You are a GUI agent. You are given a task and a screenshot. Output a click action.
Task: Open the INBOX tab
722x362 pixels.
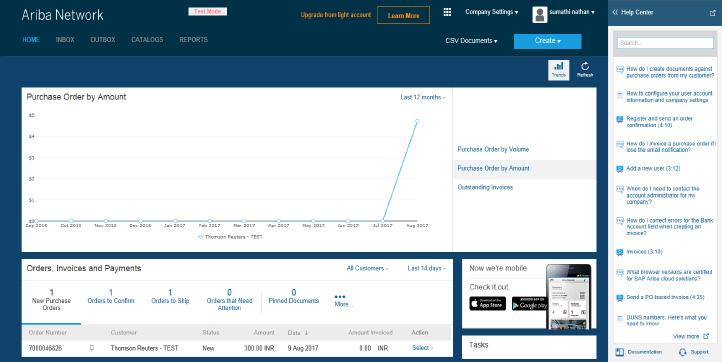tap(65, 40)
